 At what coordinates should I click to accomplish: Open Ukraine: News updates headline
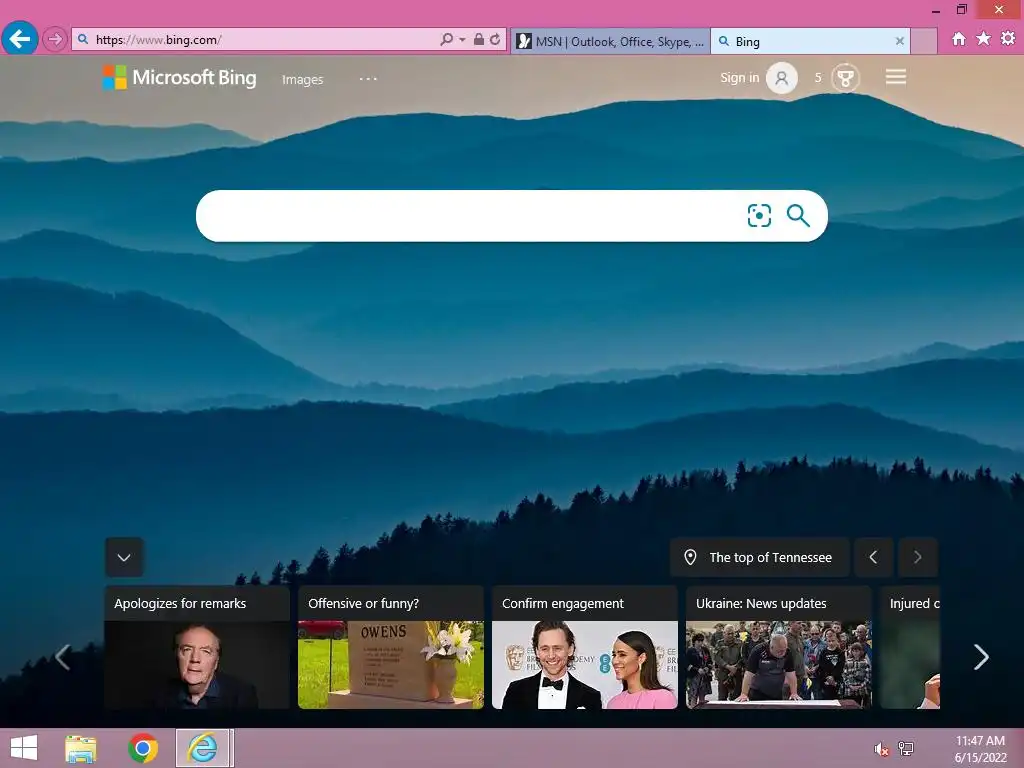point(761,603)
